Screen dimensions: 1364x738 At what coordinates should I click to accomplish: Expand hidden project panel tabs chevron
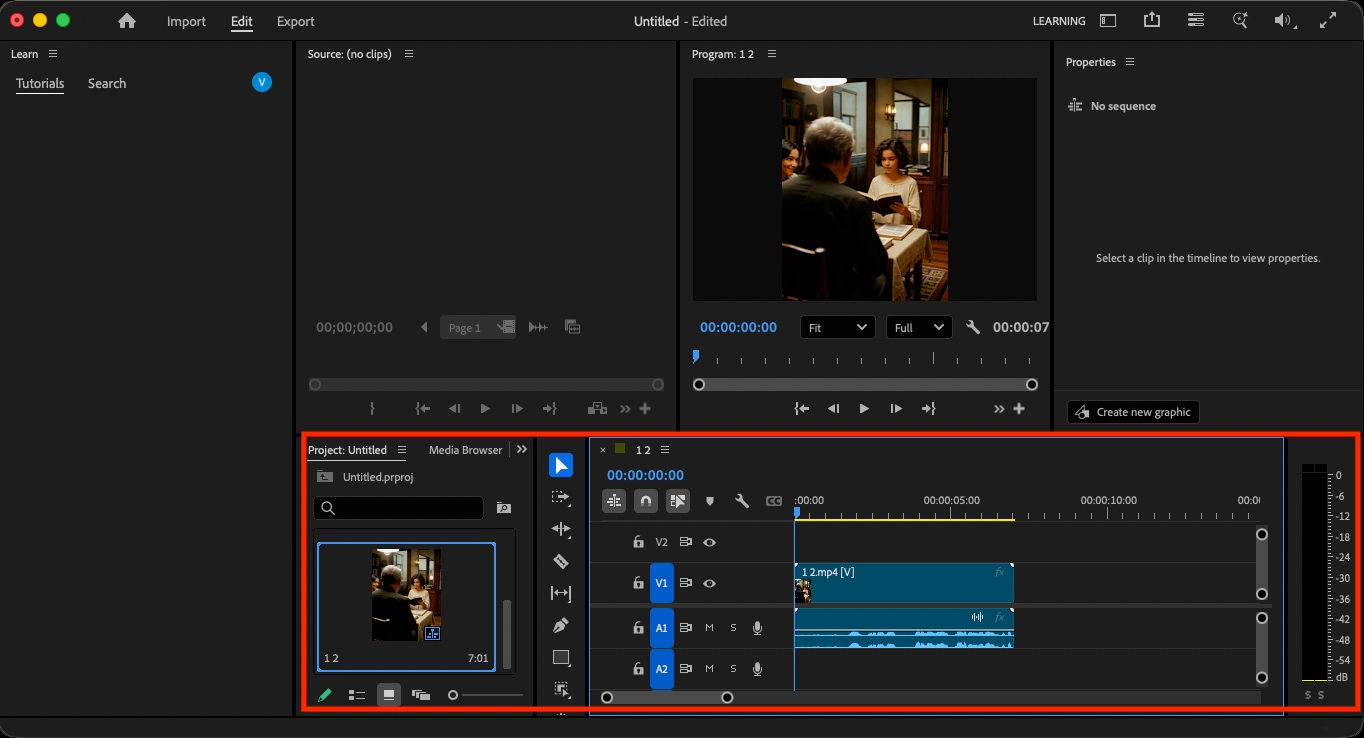pos(522,450)
